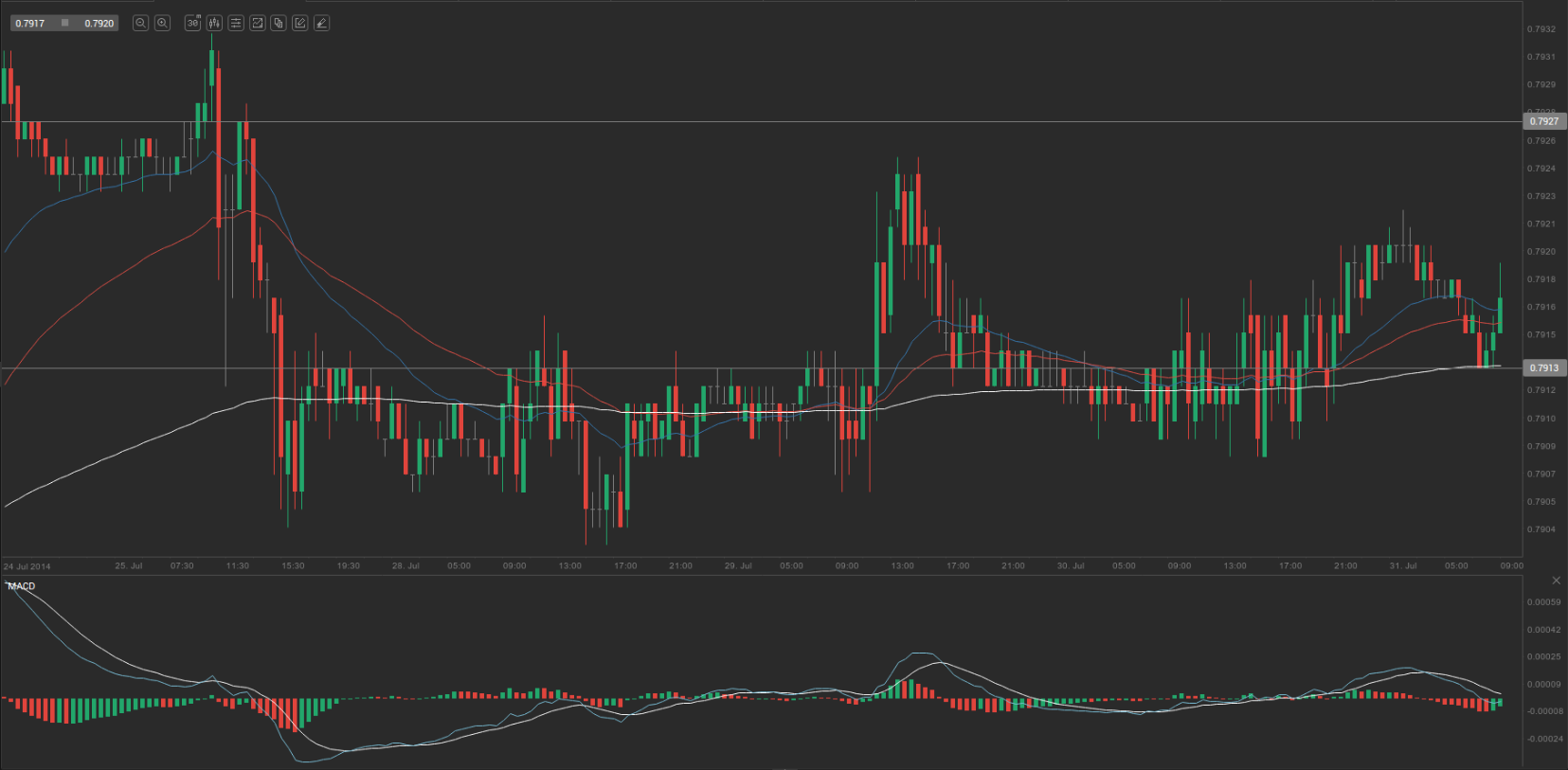Click the 0.7920 ask price
This screenshot has height=770, width=1568.
[x=99, y=23]
